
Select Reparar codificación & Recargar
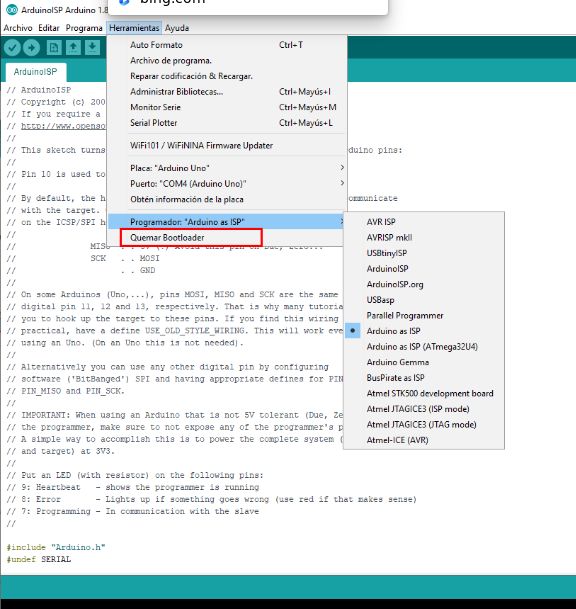click(226, 76)
